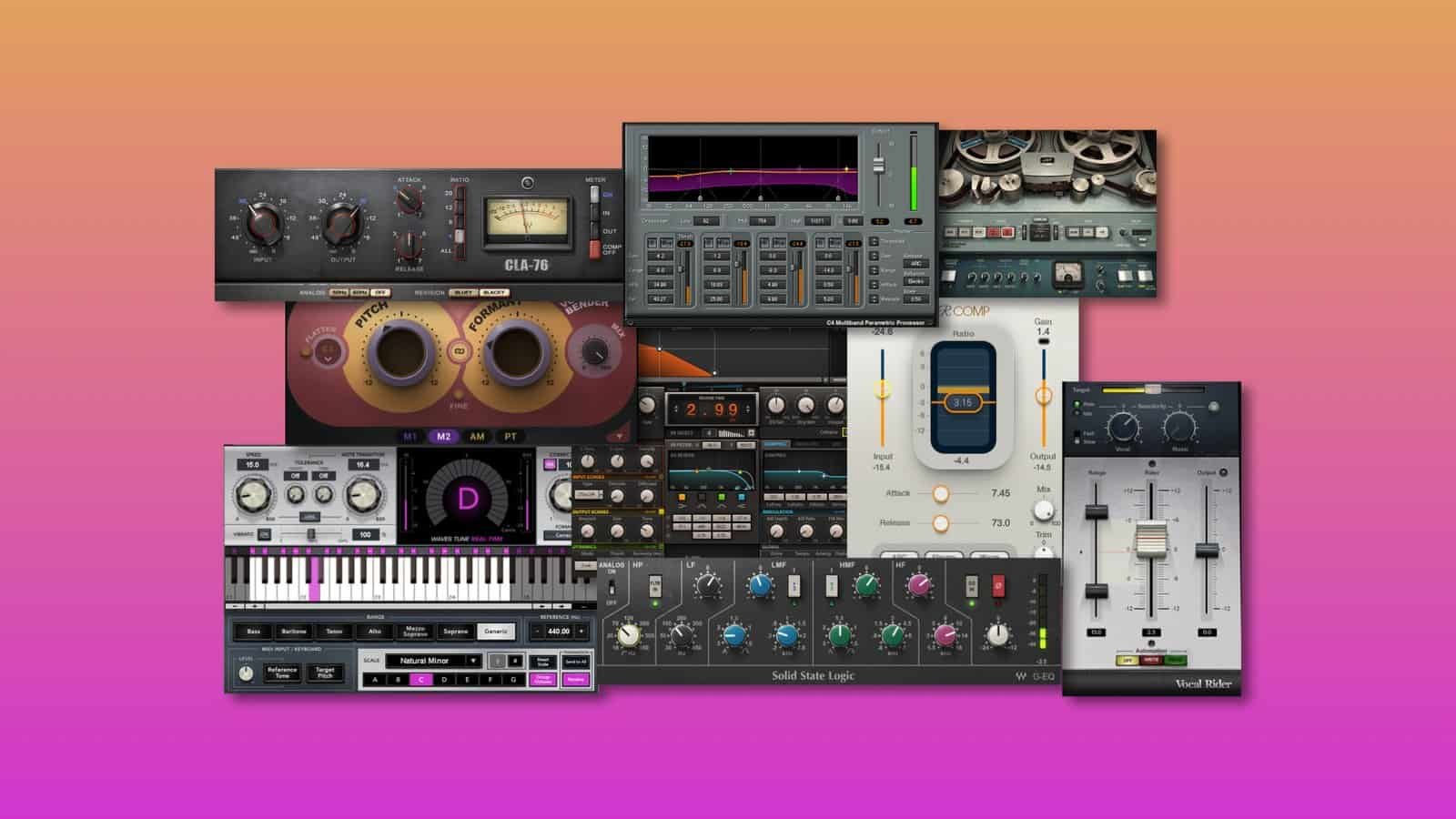Click the Vocal sensitivity knob in Vocal Rider
Viewport: 1456px width, 819px height.
pyautogui.click(x=1122, y=427)
